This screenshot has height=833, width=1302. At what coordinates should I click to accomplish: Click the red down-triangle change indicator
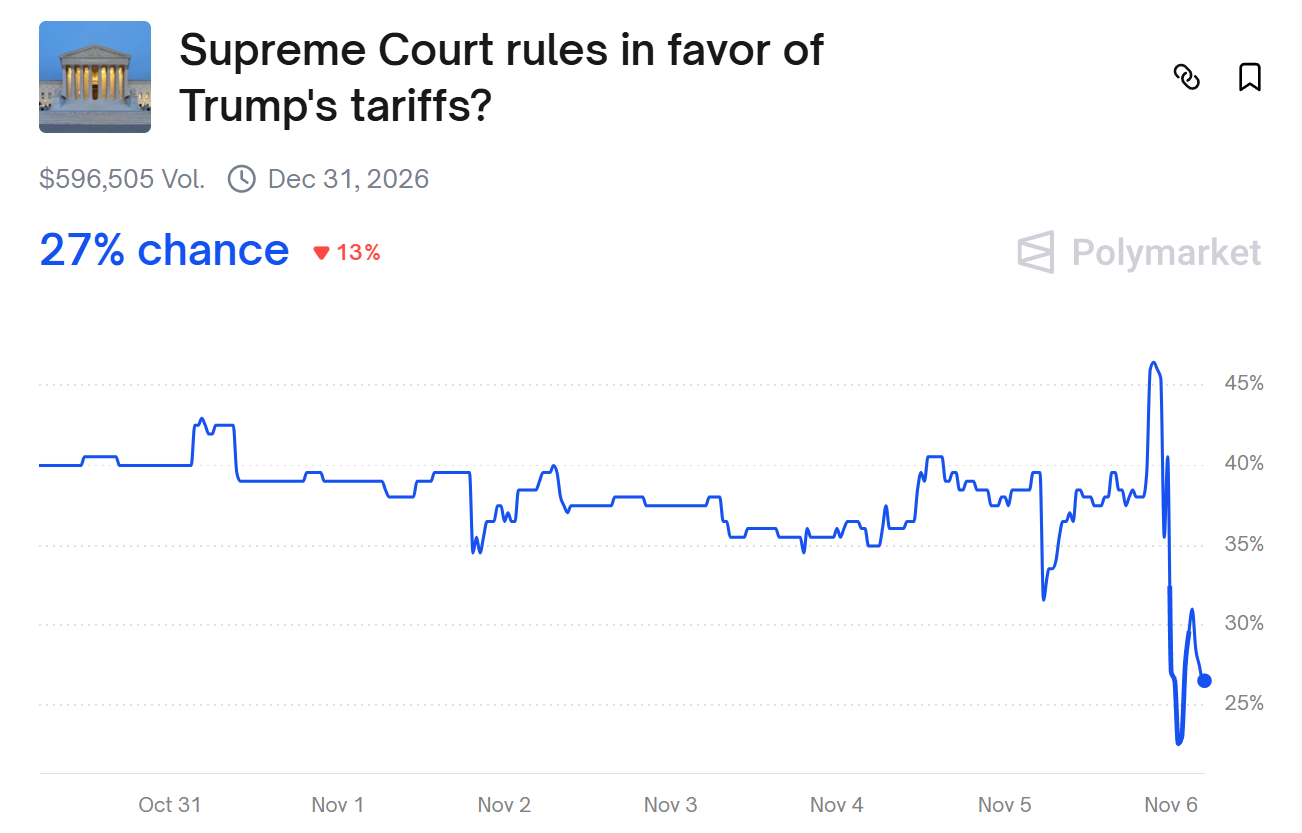(x=321, y=253)
